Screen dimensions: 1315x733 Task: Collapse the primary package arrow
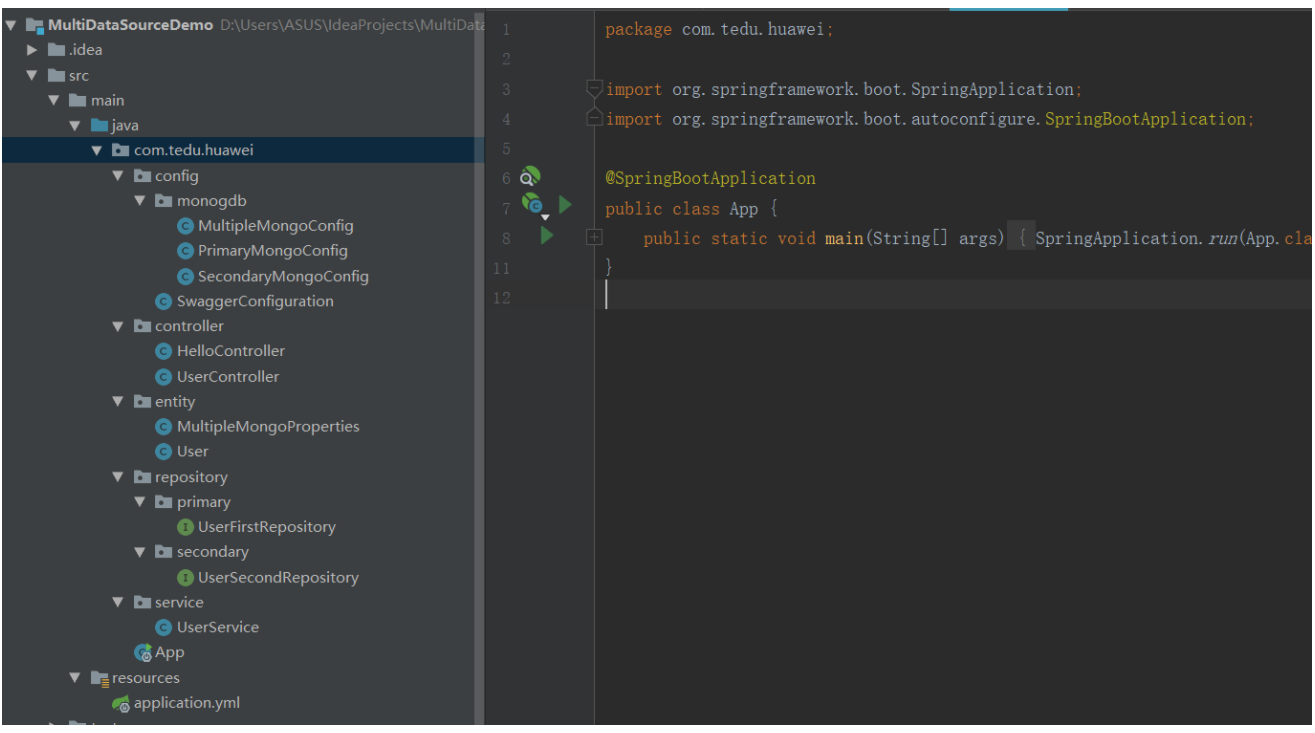coord(140,502)
